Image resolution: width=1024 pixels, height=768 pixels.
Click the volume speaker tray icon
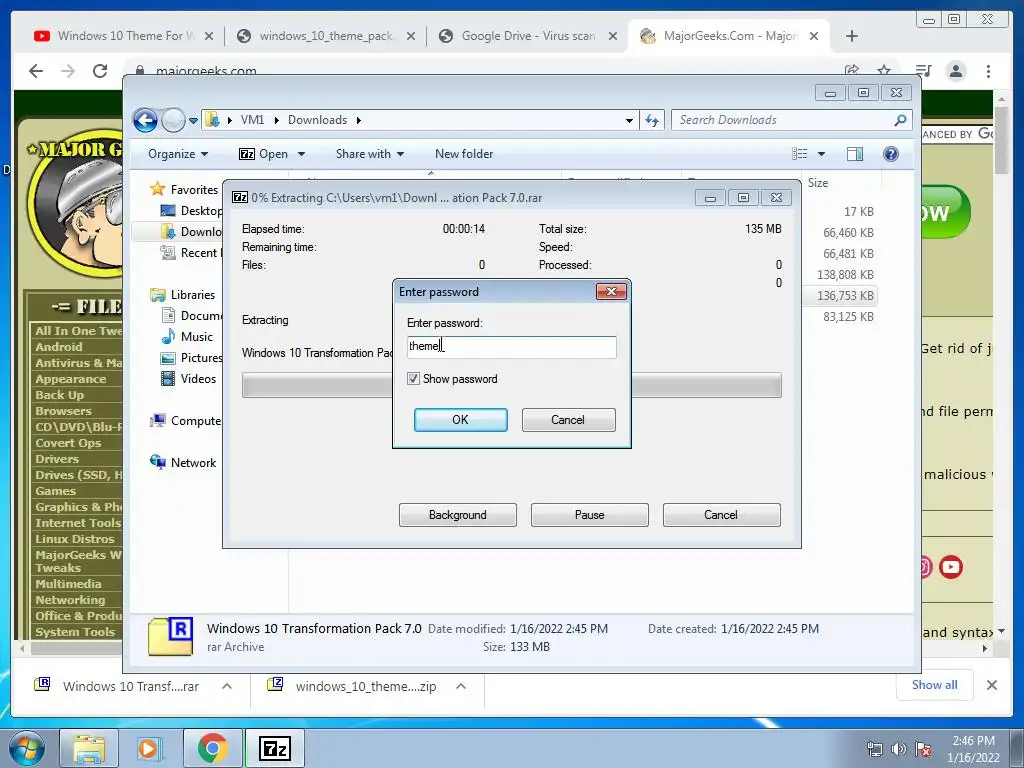point(899,749)
